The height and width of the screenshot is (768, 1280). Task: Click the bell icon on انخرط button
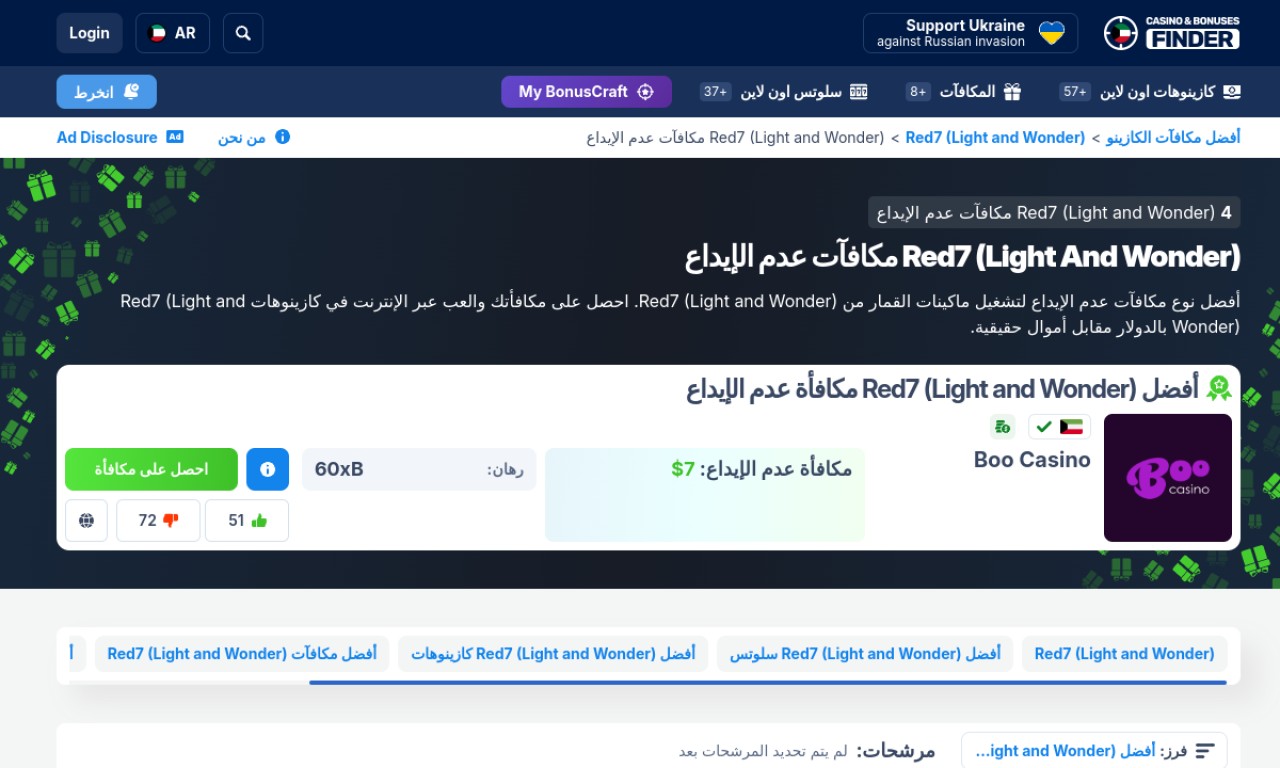tap(132, 92)
